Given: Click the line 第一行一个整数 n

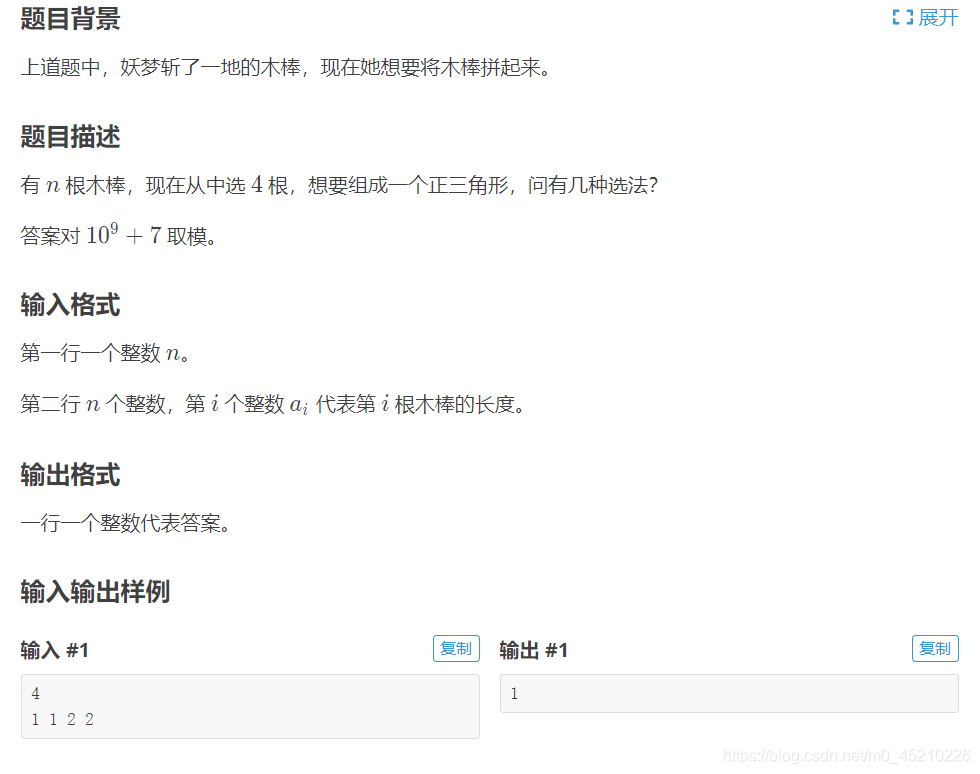Looking at the screenshot, I should (x=105, y=353).
